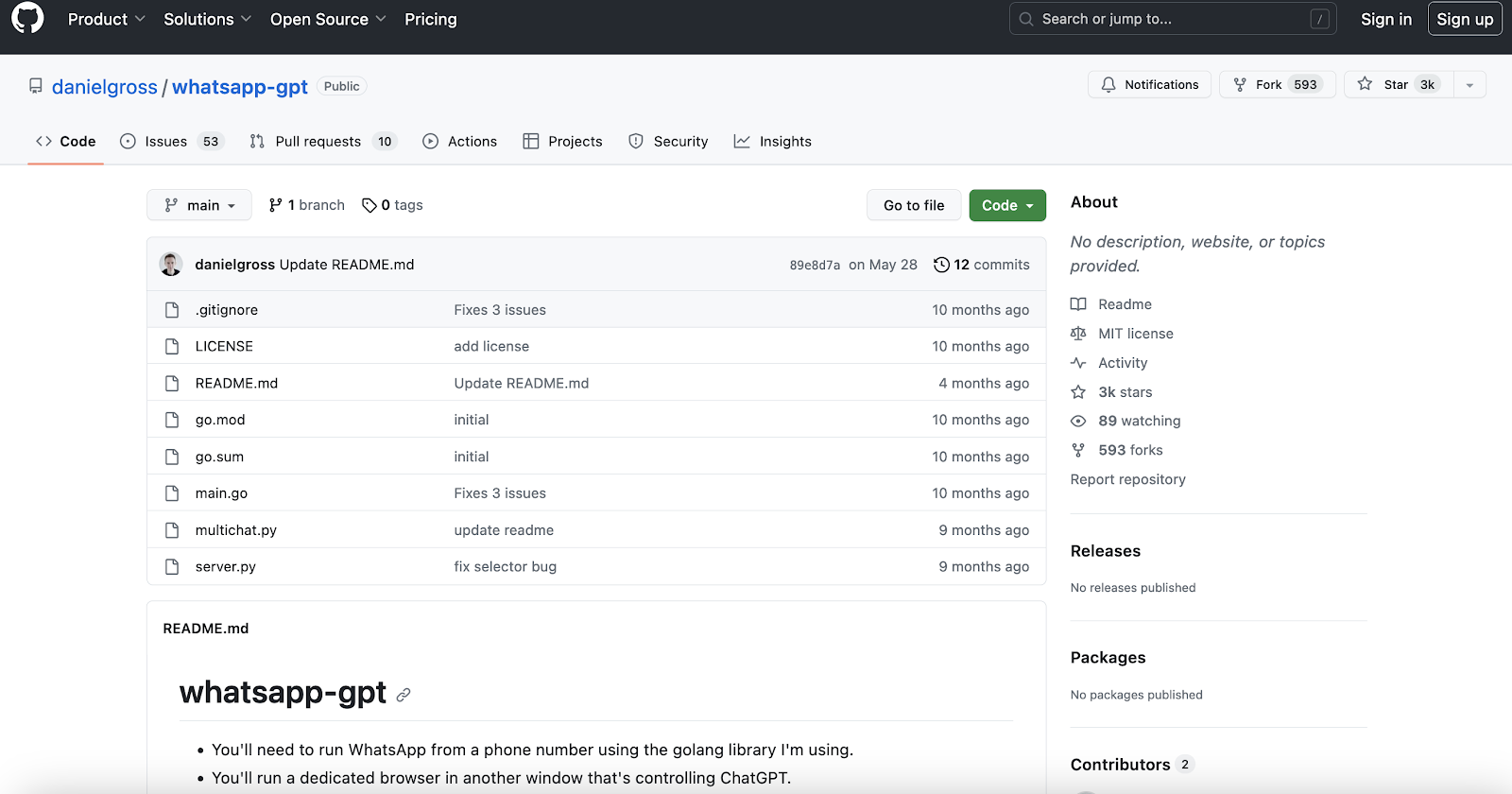Click the scale icon beside MIT license

coord(1078,334)
